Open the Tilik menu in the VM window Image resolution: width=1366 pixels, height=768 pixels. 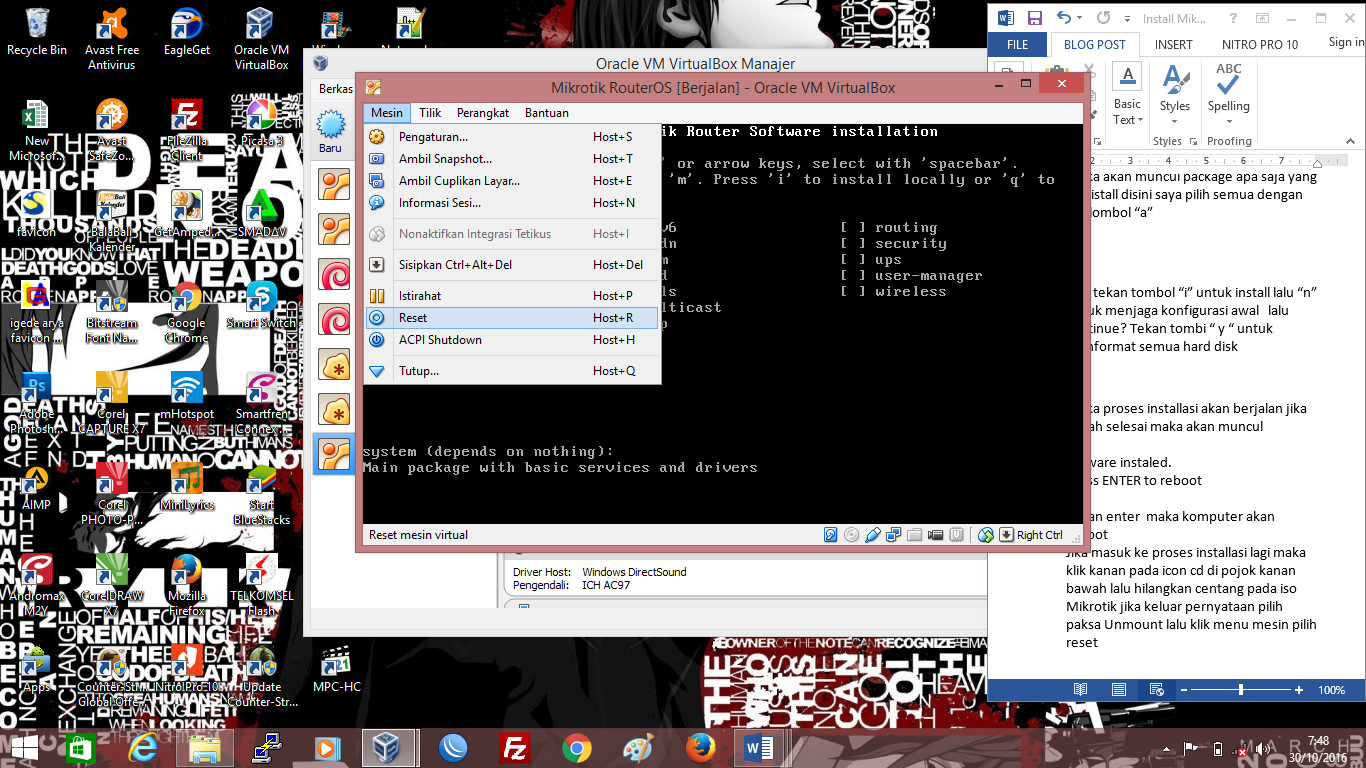point(430,113)
